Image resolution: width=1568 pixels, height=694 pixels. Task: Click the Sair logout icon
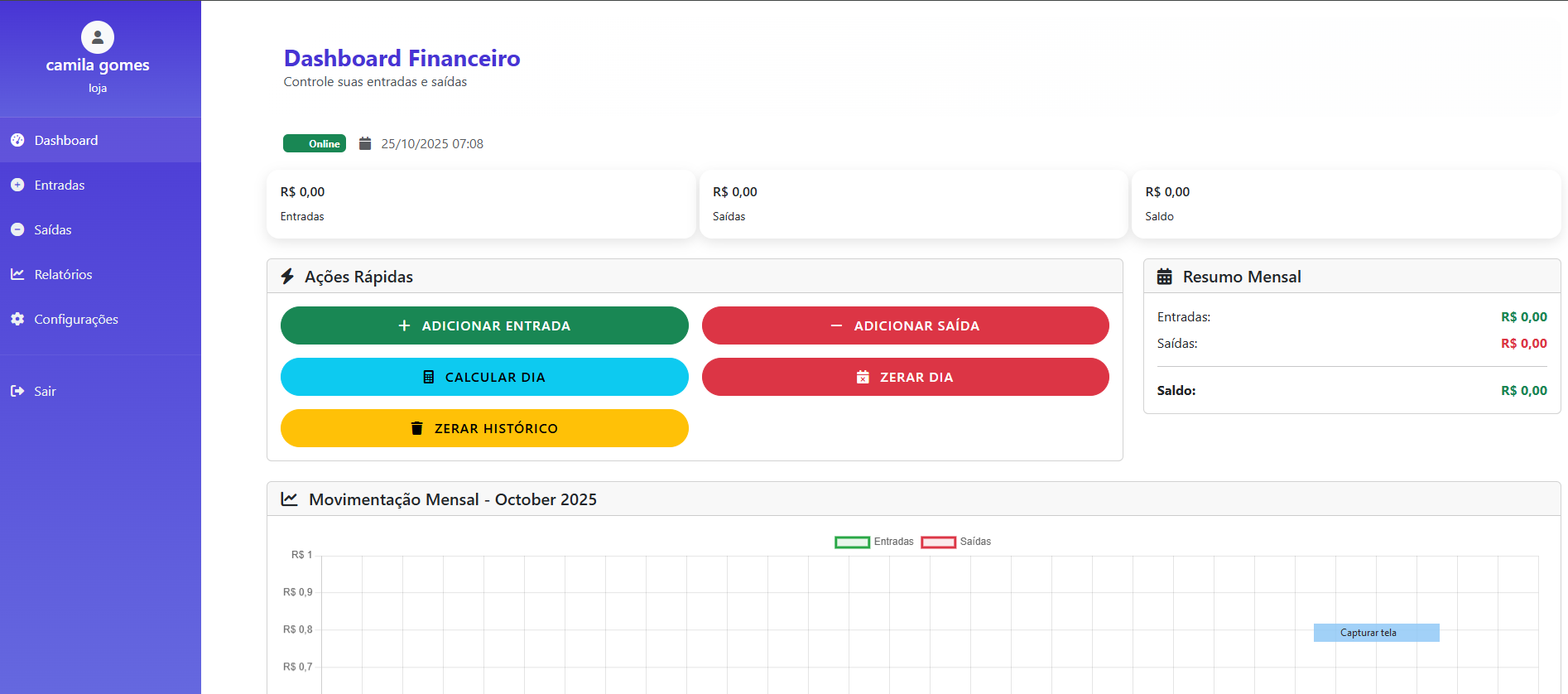click(17, 392)
